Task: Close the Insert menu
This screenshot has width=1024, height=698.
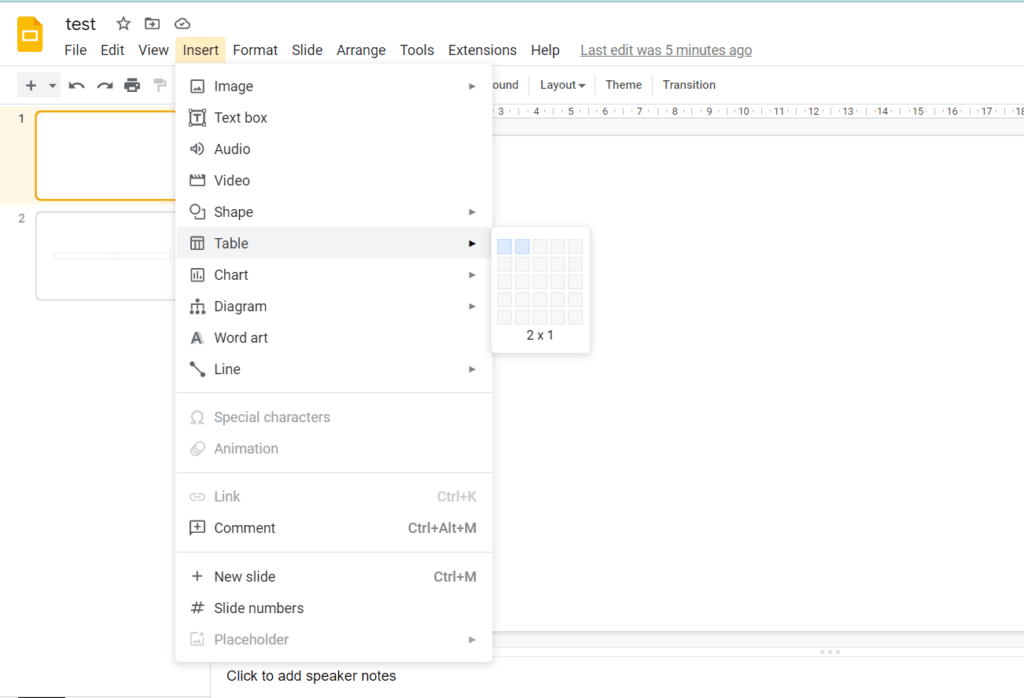Action: 200,50
